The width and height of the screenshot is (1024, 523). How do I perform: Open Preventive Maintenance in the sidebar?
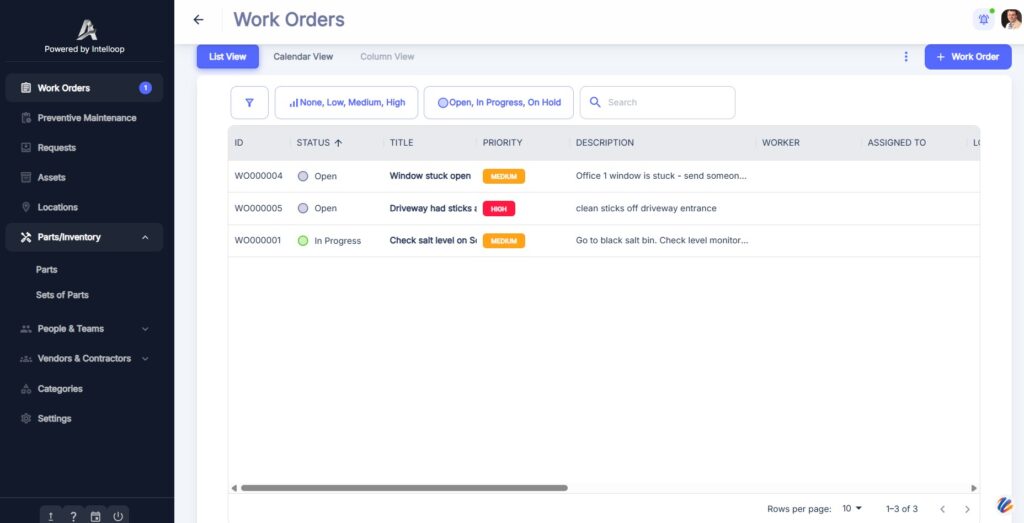tap(86, 118)
